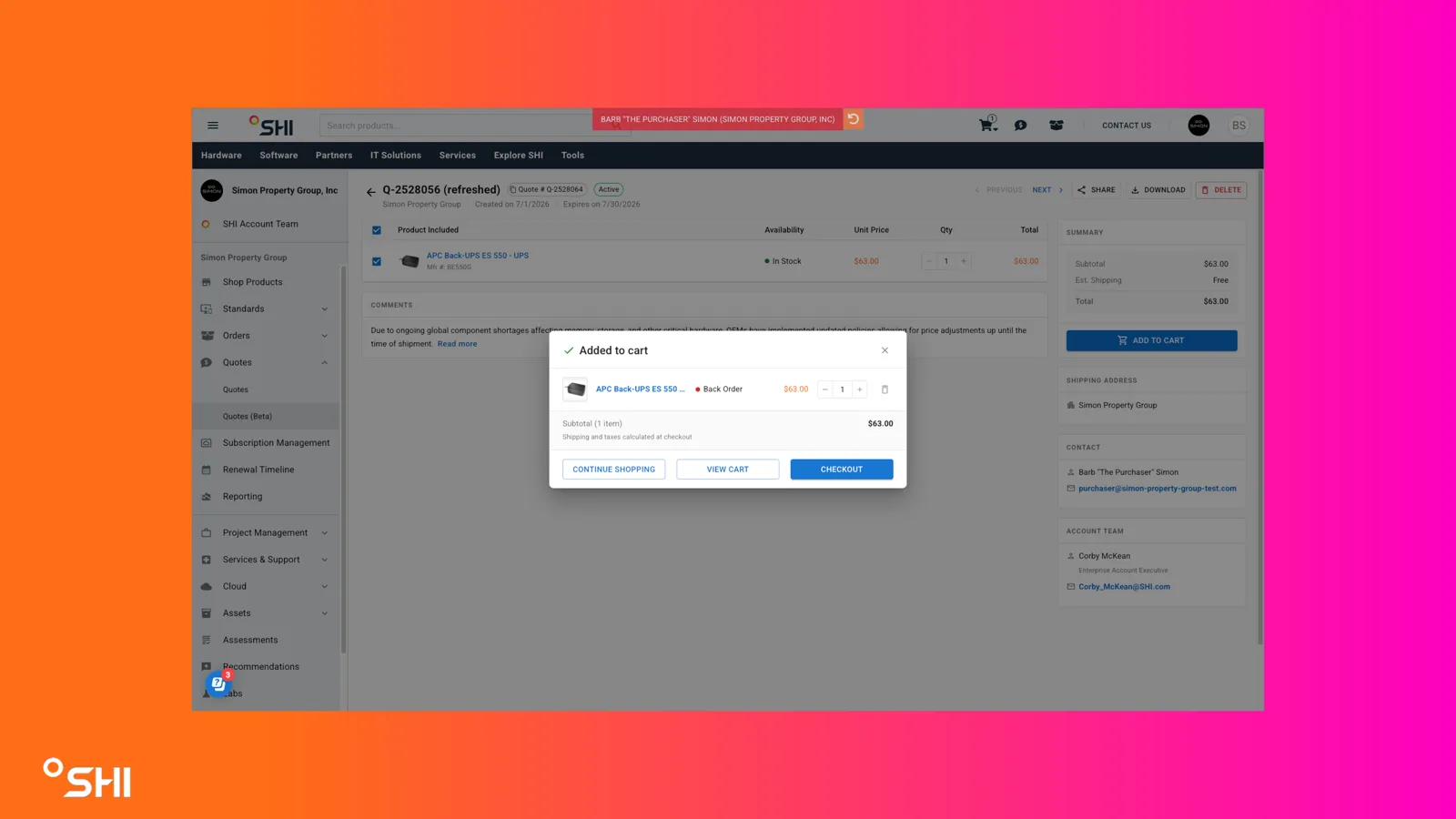Image resolution: width=1456 pixels, height=819 pixels.
Task: Decrease quantity in the quote table row
Action: (929, 261)
